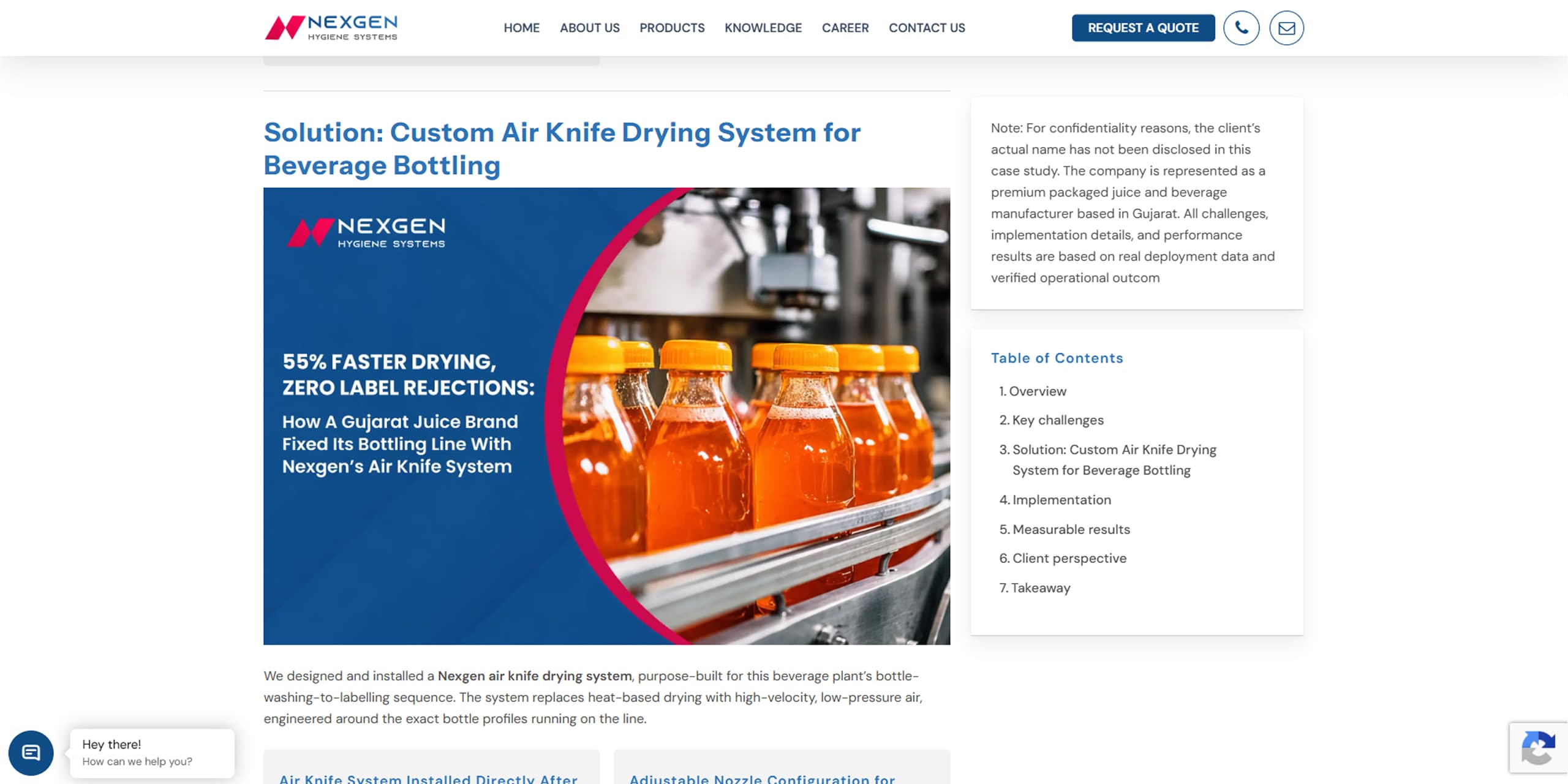Click the 'Air Knife System Installed Directly After' card heading
This screenshot has width=1568, height=784.
point(428,778)
